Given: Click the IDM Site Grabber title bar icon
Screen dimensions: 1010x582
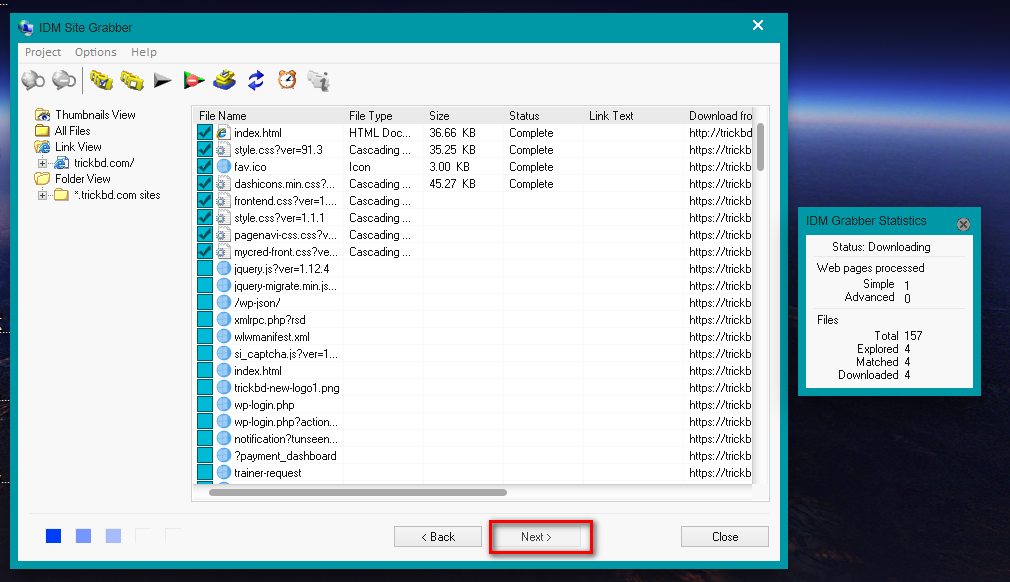Looking at the screenshot, I should pyautogui.click(x=26, y=28).
